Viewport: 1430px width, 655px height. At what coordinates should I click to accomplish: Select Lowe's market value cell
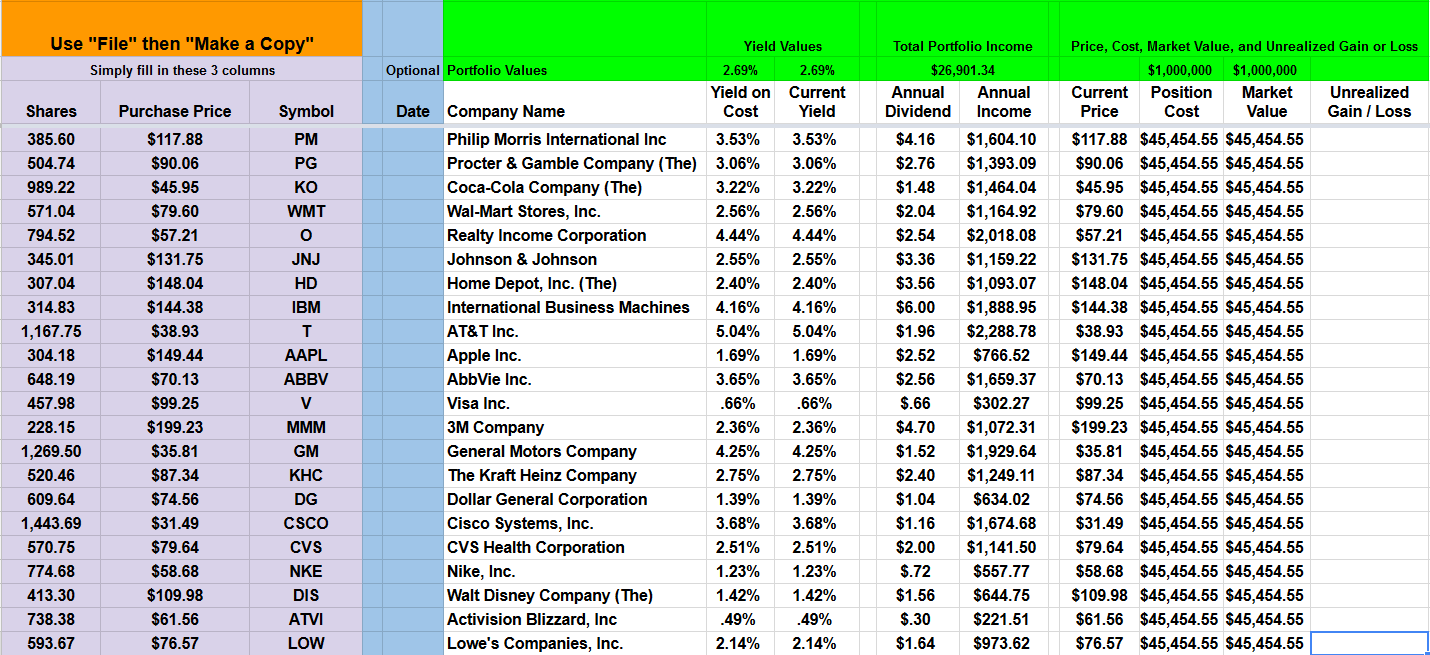pos(1266,643)
